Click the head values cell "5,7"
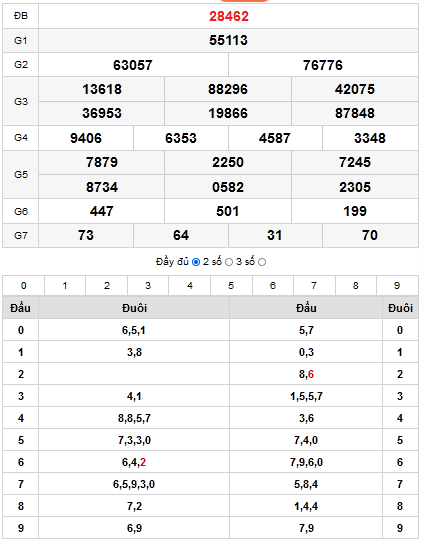 [306, 330]
